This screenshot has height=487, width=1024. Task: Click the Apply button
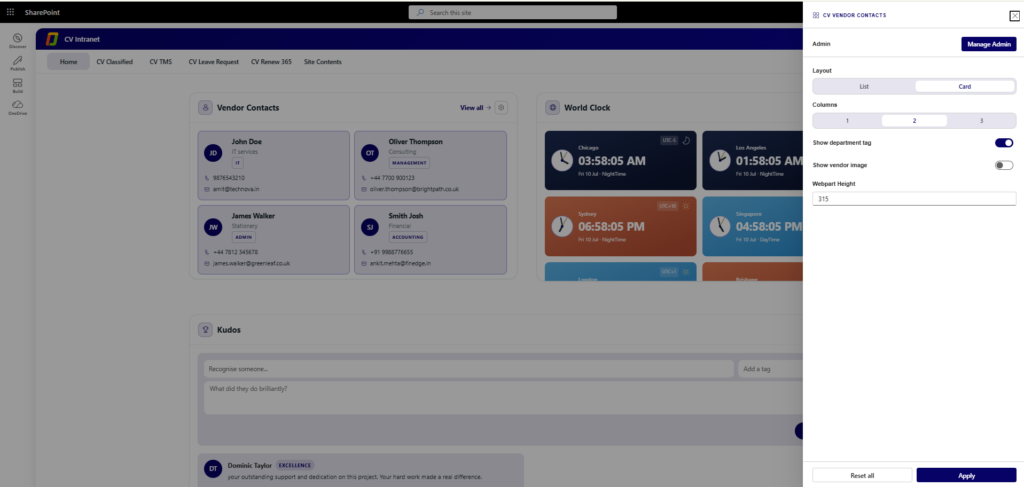[967, 475]
